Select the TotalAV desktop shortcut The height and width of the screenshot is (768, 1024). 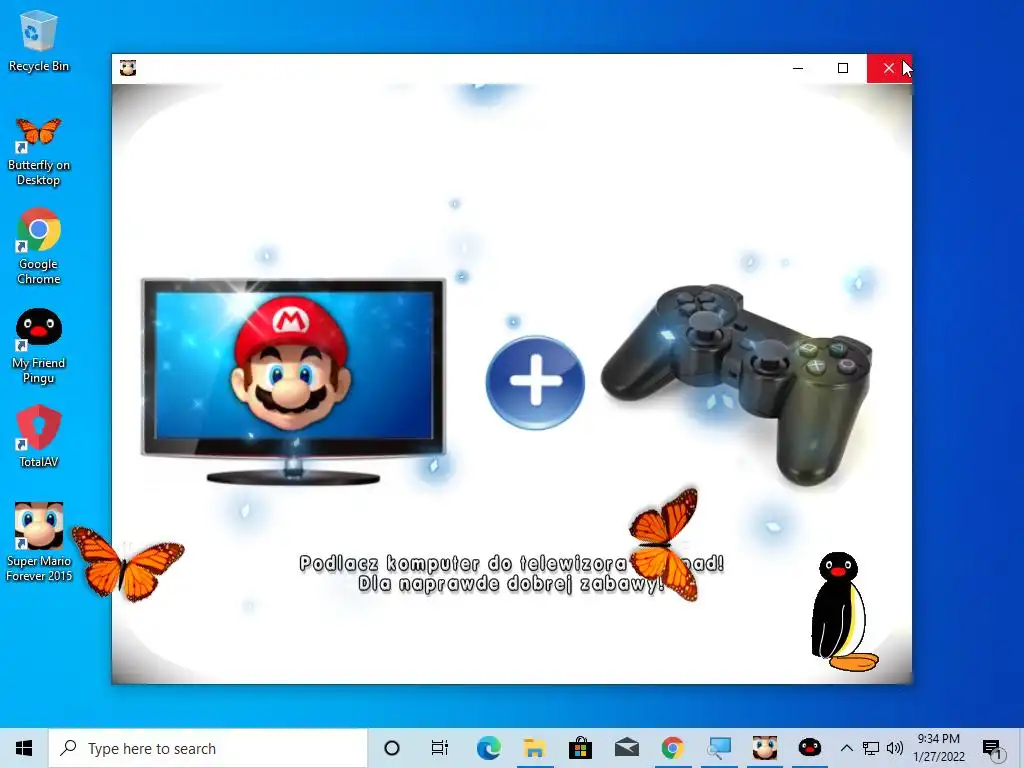tap(39, 436)
